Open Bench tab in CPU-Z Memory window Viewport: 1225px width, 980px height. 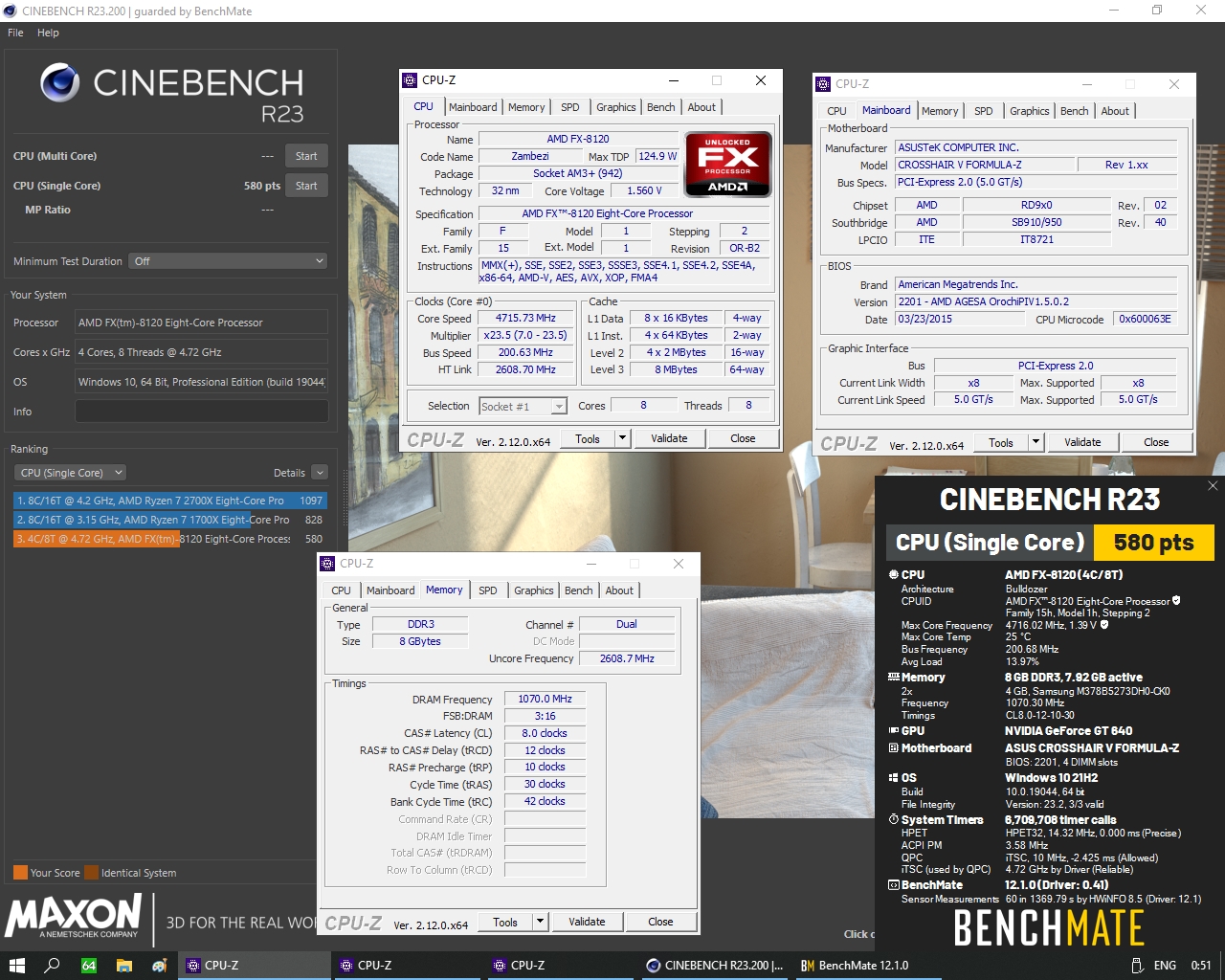pyautogui.click(x=578, y=590)
